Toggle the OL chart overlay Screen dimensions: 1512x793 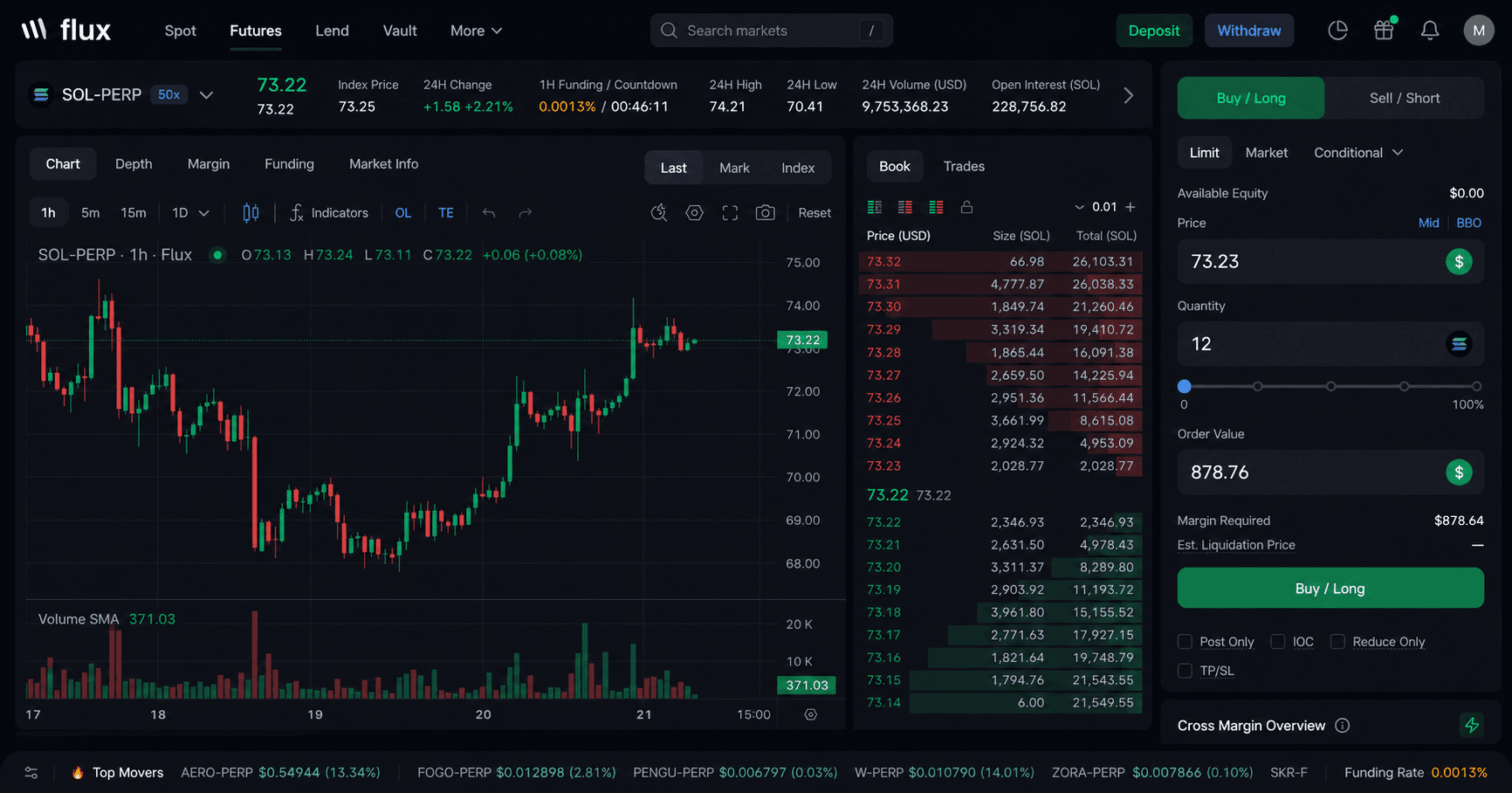[403, 213]
